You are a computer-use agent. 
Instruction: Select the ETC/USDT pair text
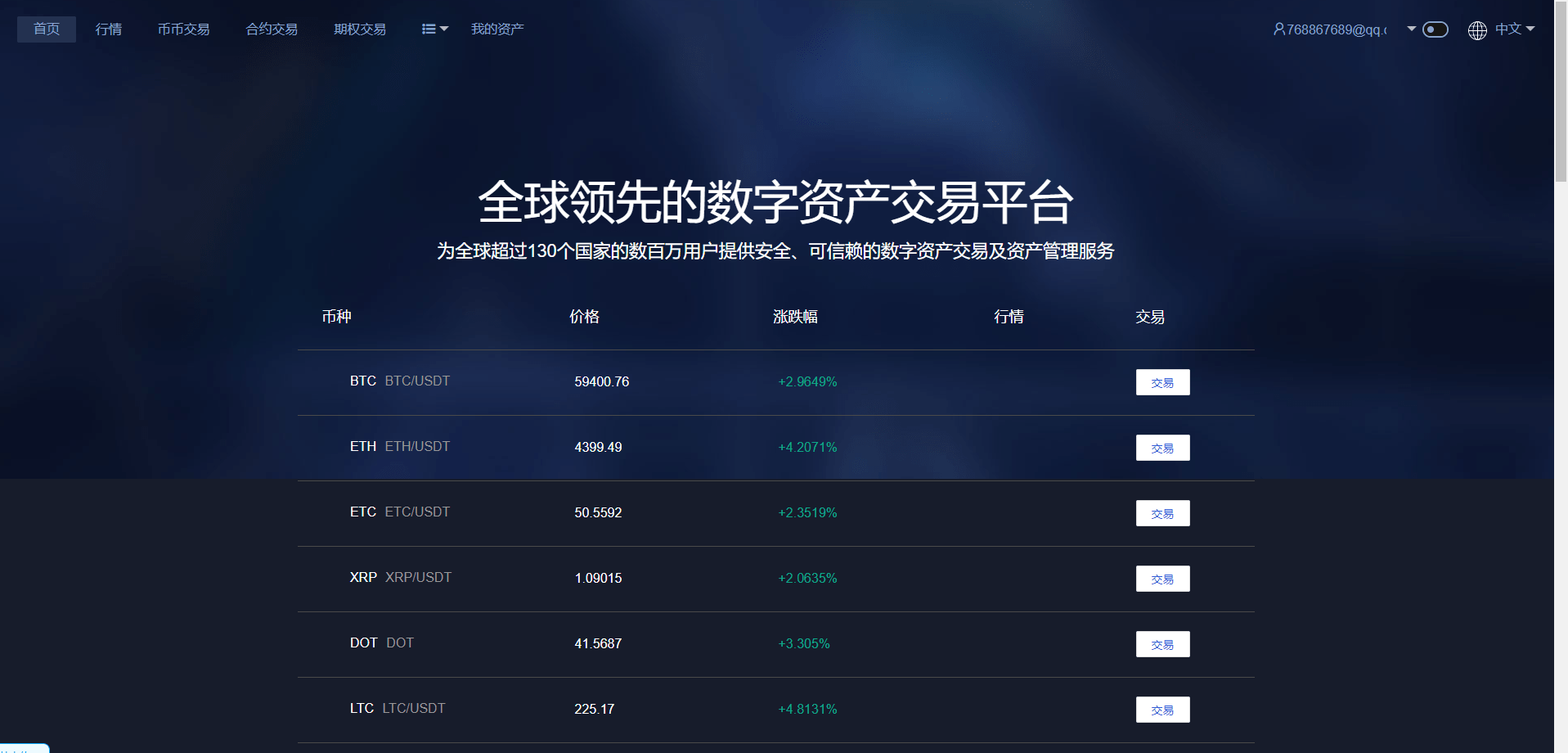click(x=417, y=512)
